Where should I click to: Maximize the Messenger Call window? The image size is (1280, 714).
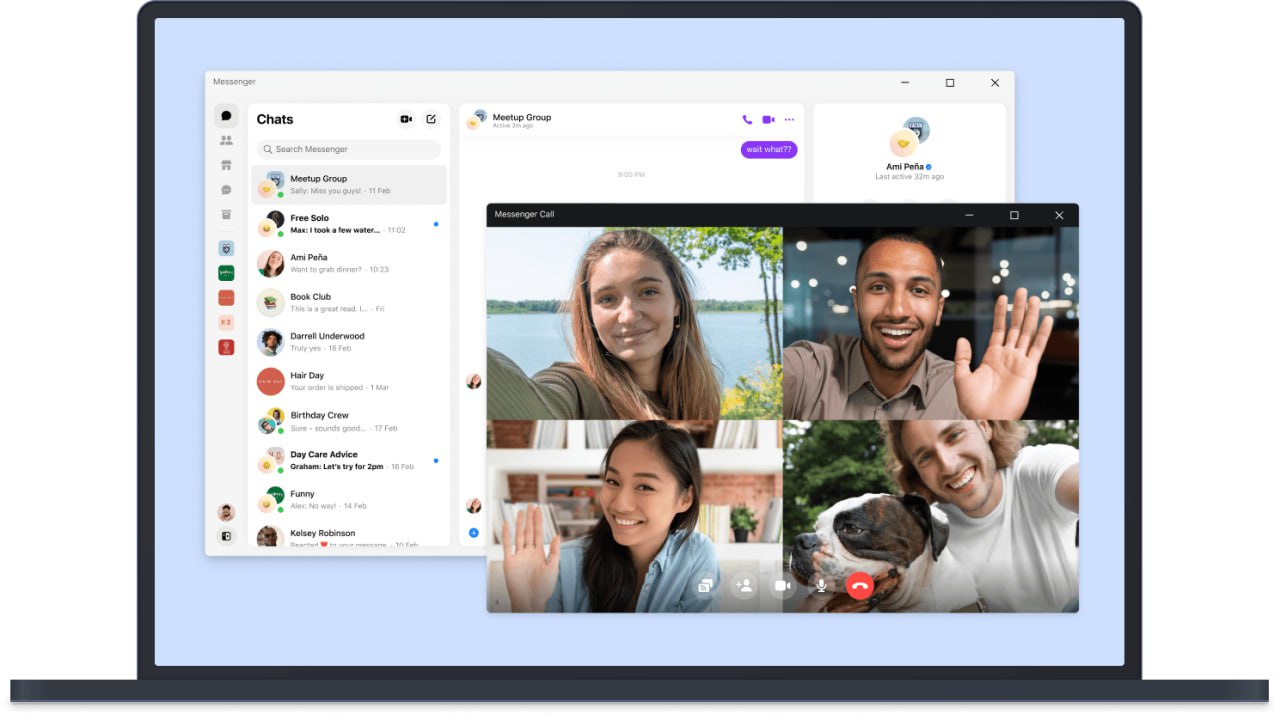pos(1014,215)
